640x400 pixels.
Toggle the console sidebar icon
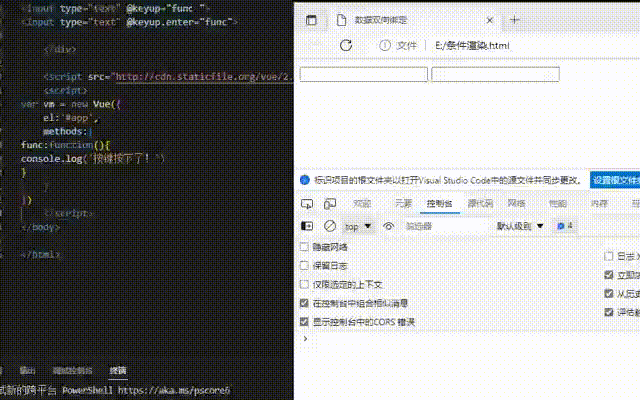307,226
